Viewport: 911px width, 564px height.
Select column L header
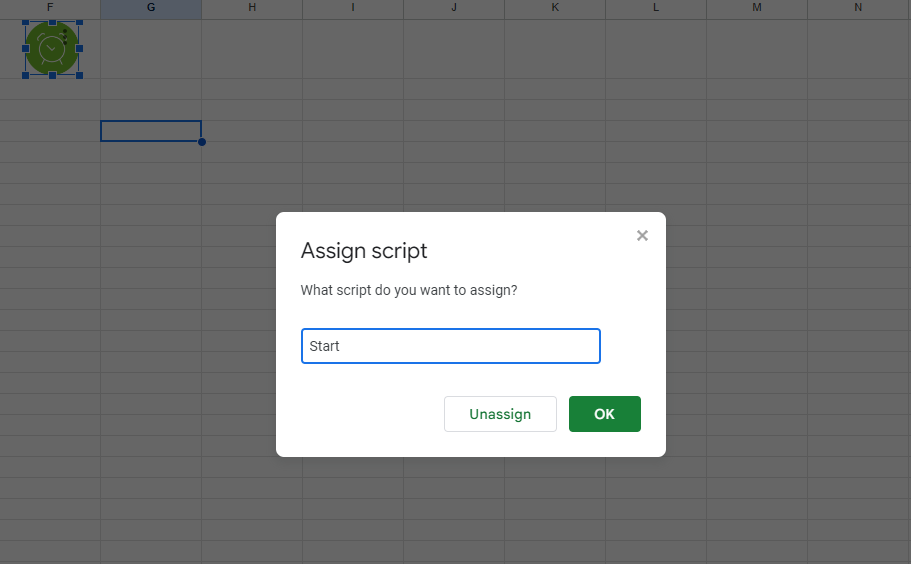tap(656, 8)
